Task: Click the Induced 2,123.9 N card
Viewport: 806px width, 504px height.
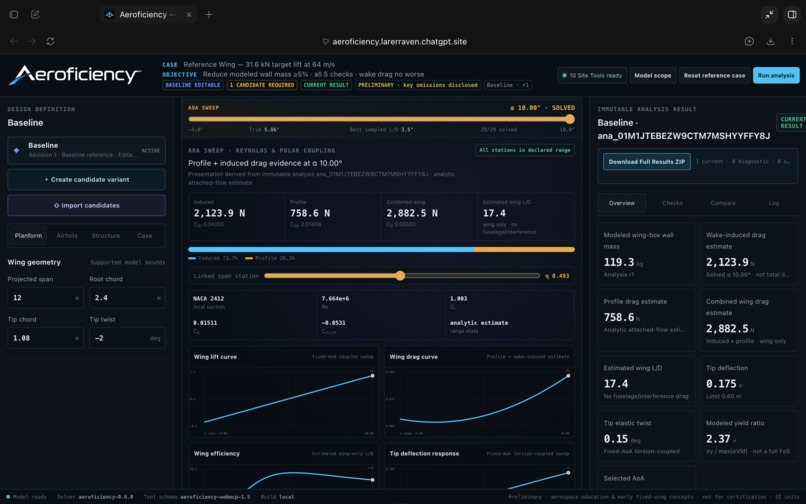Action: [236, 217]
